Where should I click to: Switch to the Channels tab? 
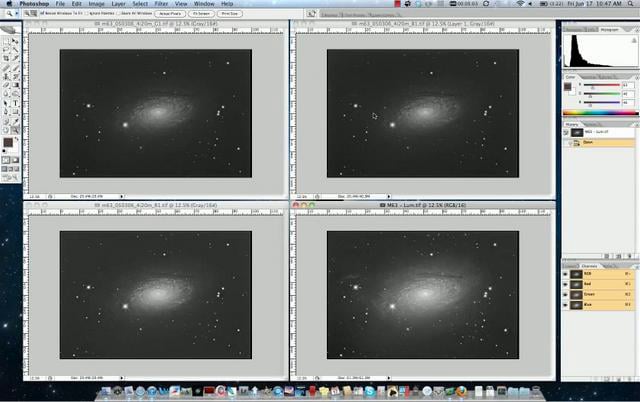click(x=589, y=266)
